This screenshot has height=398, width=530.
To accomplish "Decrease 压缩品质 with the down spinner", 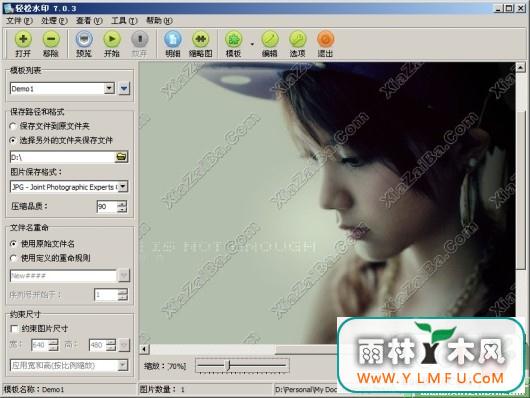I will click(122, 209).
